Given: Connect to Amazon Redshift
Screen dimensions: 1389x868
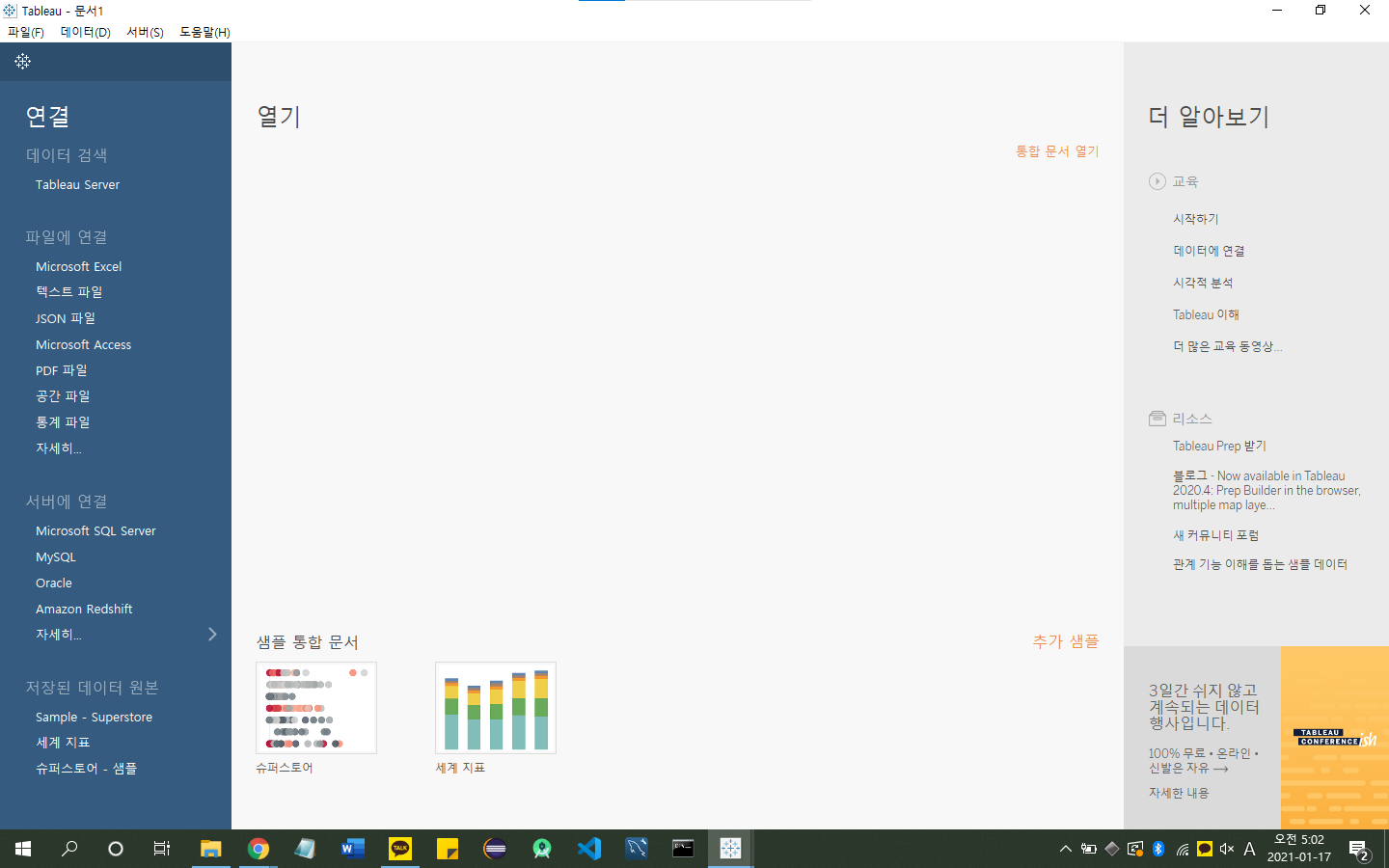Looking at the screenshot, I should coord(84,609).
